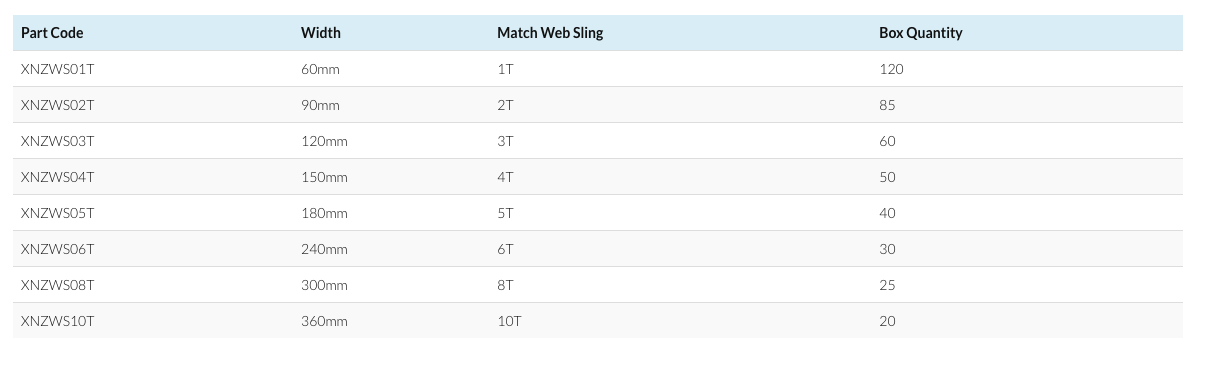Click box quantity value 25
The height and width of the screenshot is (366, 1213).
(887, 285)
